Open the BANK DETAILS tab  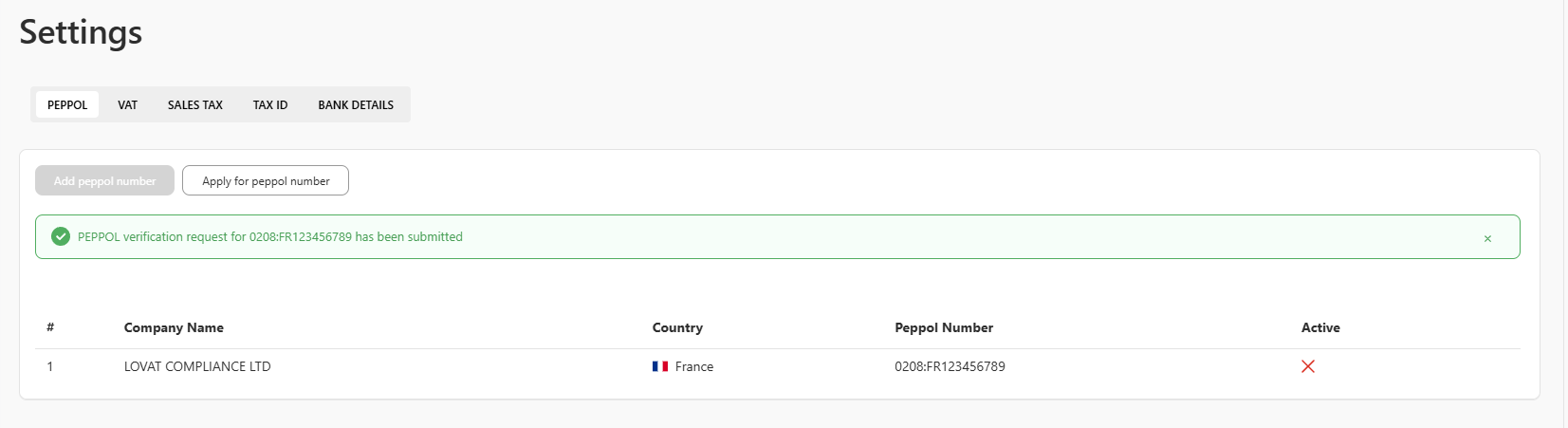(356, 104)
